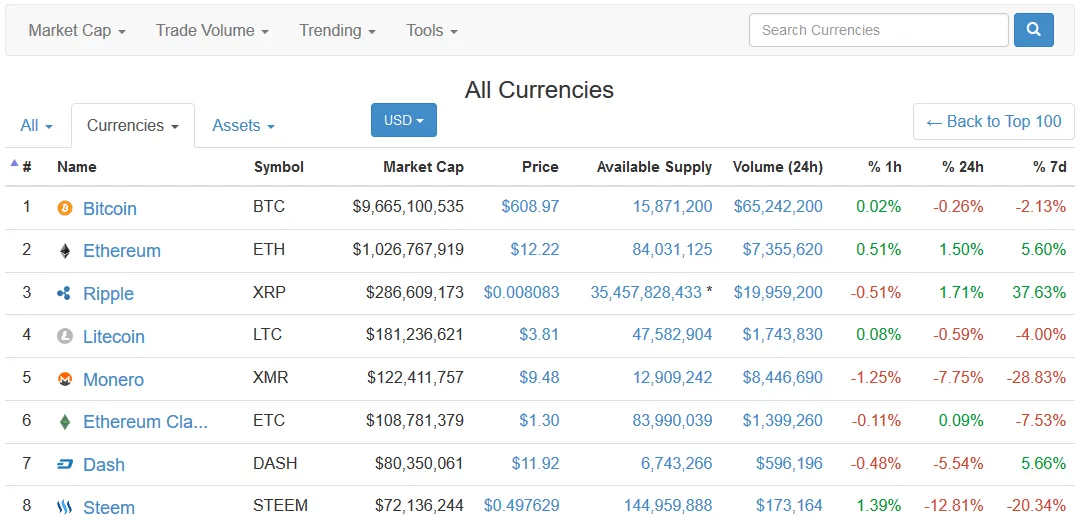This screenshot has height=528, width=1083.
Task: Switch to the Assets tab
Action: click(243, 126)
